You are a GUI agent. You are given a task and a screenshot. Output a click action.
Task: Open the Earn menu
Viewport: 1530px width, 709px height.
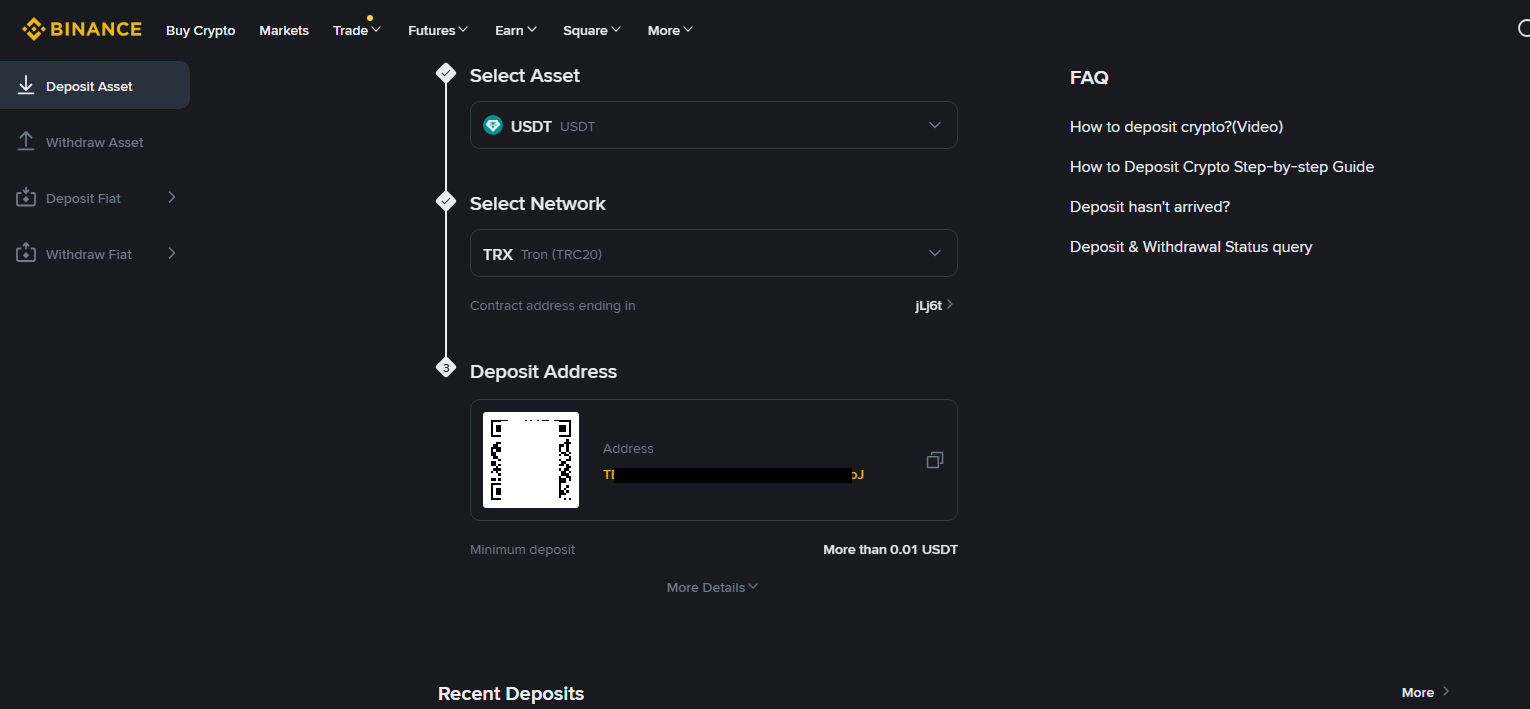[x=516, y=30]
